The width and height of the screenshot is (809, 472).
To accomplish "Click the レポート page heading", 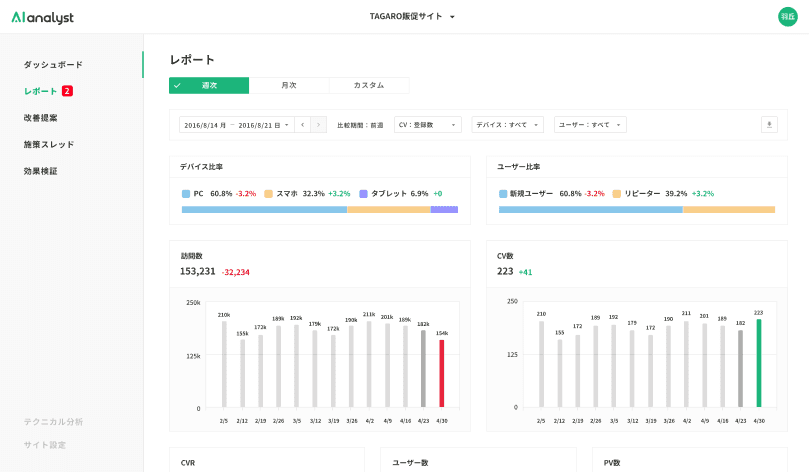I will click(x=192, y=60).
